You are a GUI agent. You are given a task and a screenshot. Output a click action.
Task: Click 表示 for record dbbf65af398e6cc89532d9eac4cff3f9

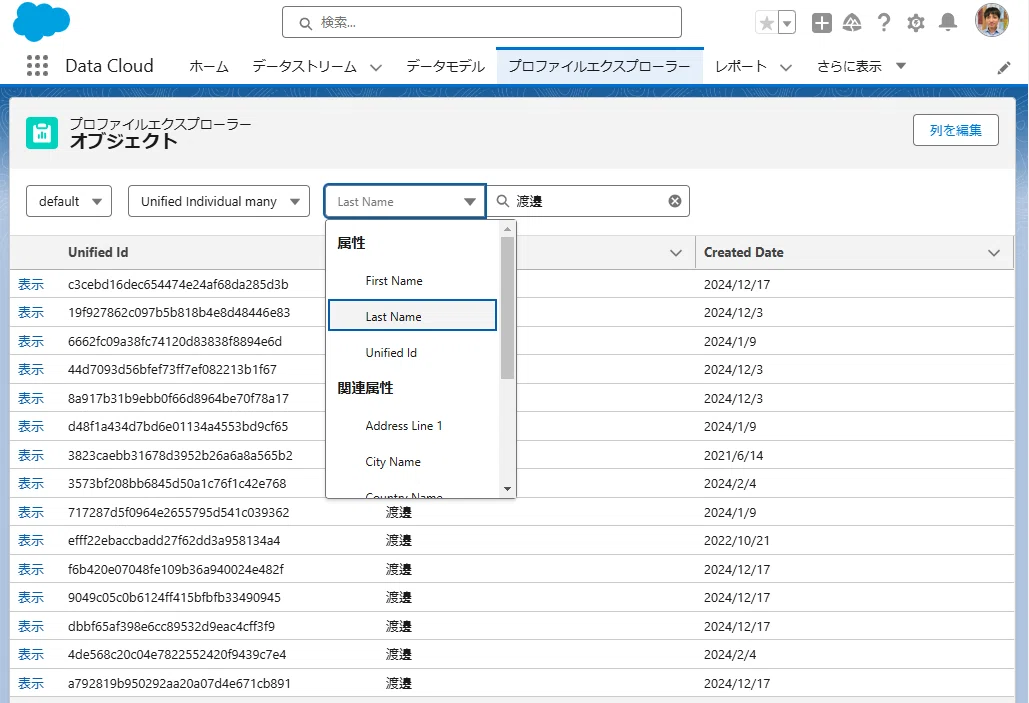tap(31, 627)
